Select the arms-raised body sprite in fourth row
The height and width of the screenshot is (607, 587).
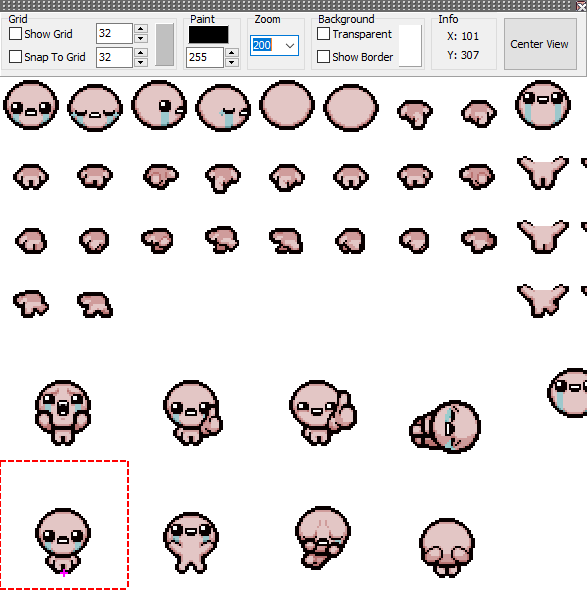[543, 300]
